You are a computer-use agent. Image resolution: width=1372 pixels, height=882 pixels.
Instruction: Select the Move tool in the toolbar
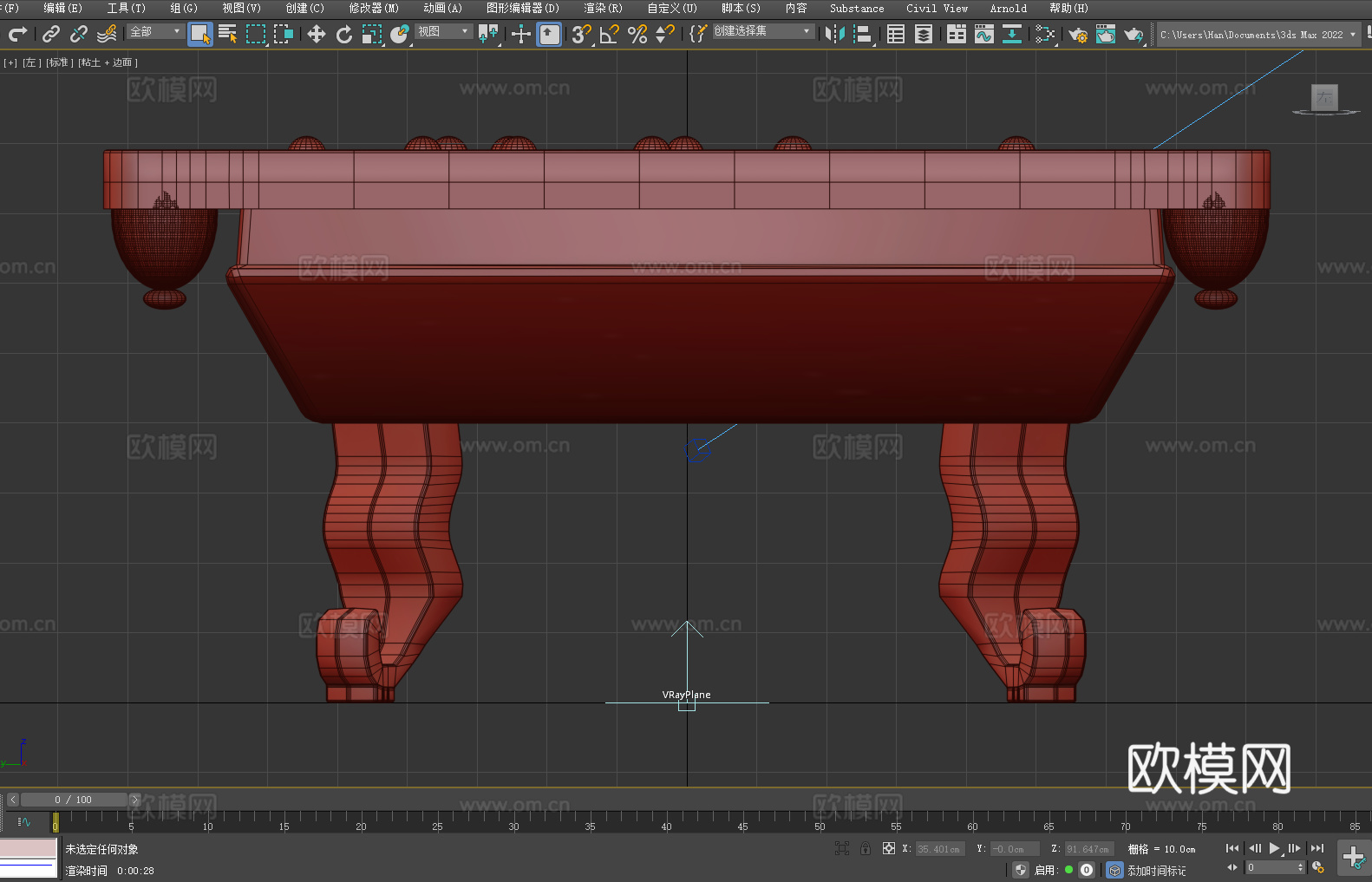316,34
